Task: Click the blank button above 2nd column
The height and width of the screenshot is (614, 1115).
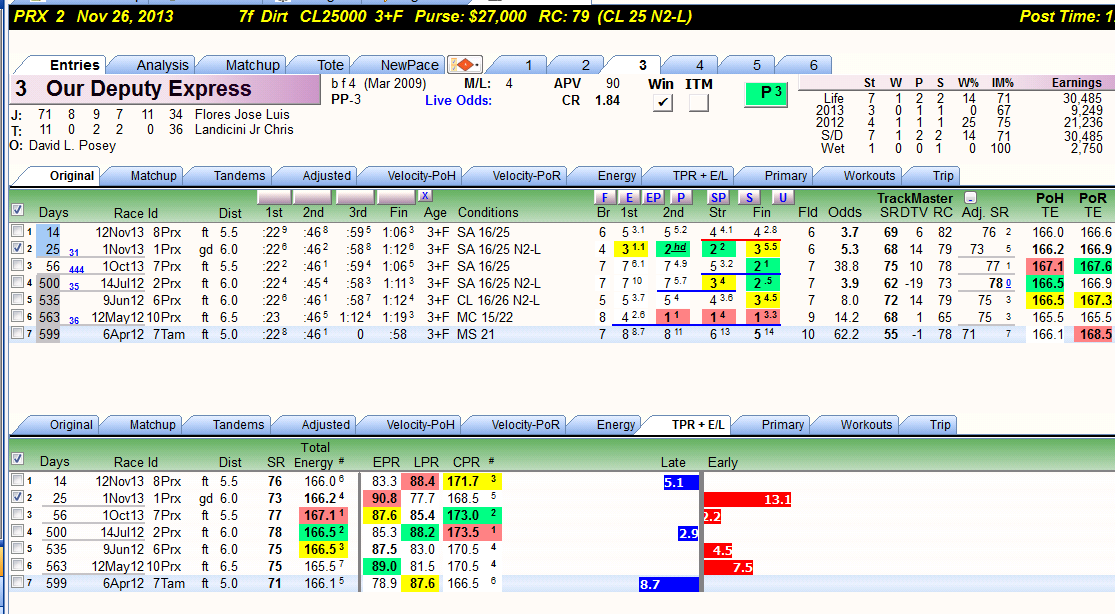Action: click(312, 196)
